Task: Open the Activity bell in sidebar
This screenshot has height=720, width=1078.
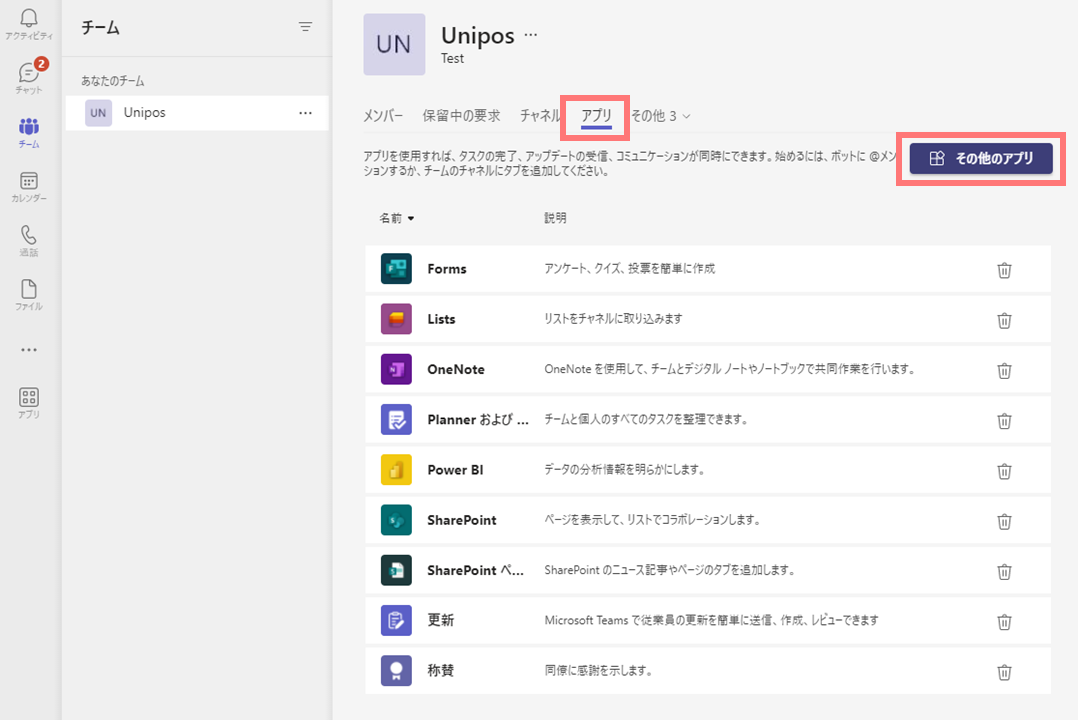Action: (28, 24)
